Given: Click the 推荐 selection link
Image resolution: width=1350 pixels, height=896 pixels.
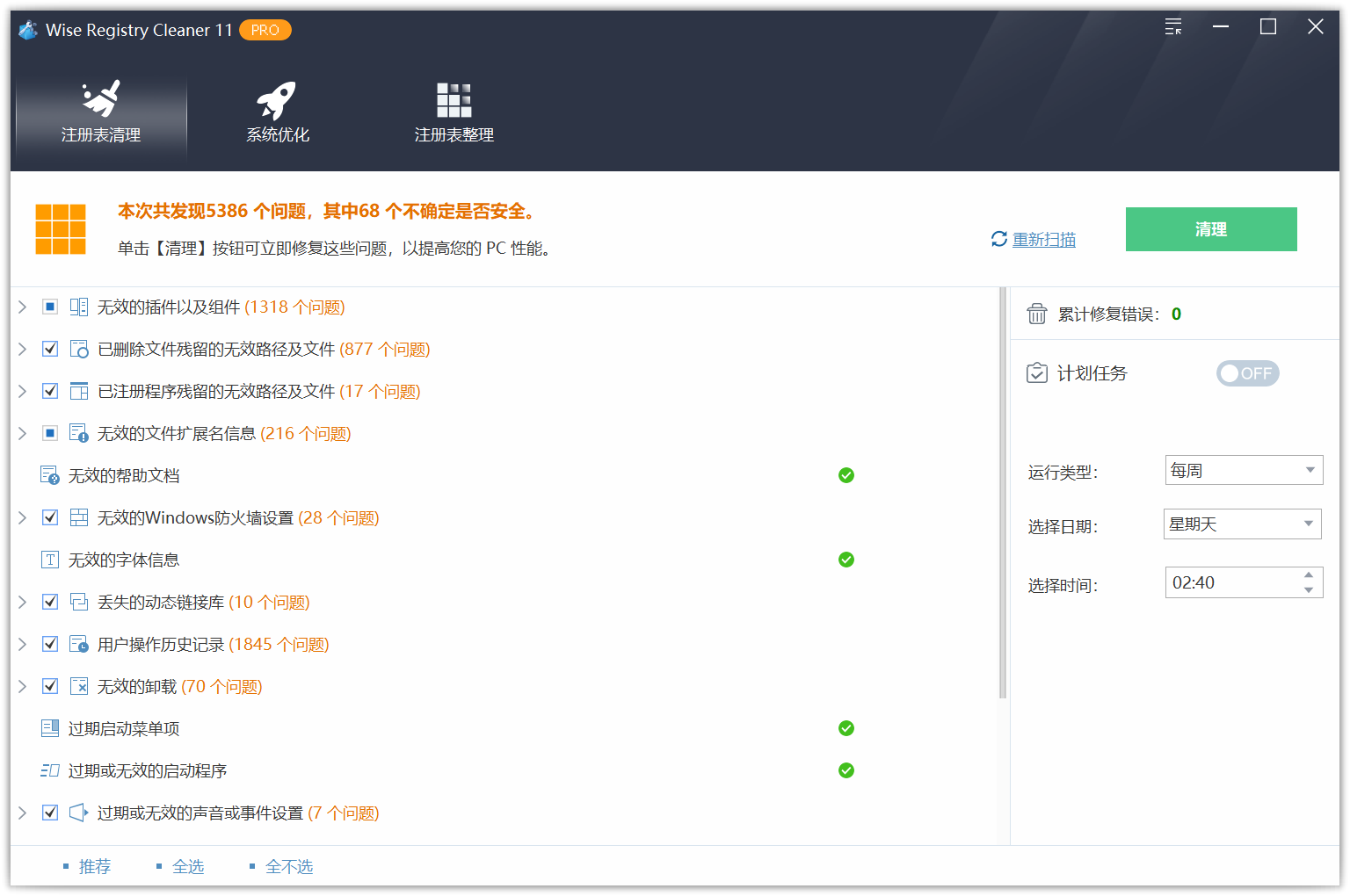Looking at the screenshot, I should [94, 866].
